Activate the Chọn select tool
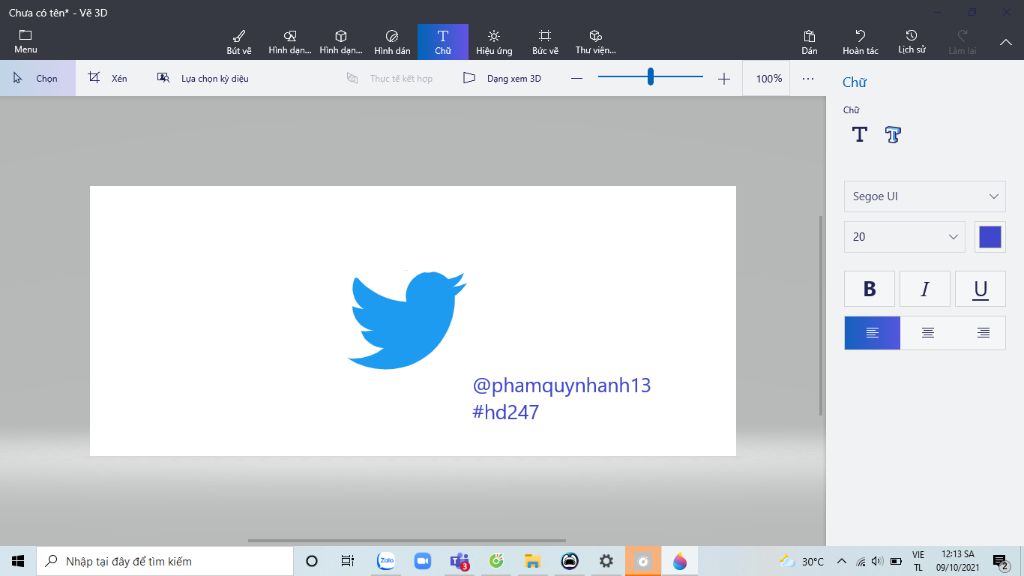This screenshot has height=576, width=1024. coord(37,78)
